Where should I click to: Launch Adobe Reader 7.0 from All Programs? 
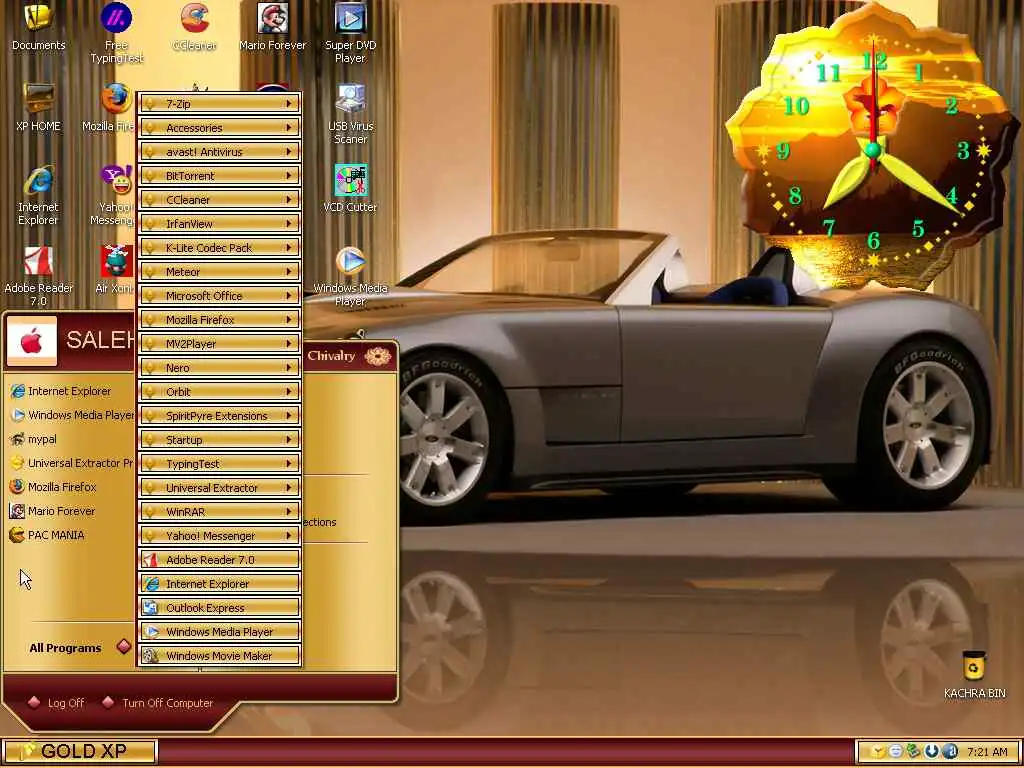coord(219,560)
